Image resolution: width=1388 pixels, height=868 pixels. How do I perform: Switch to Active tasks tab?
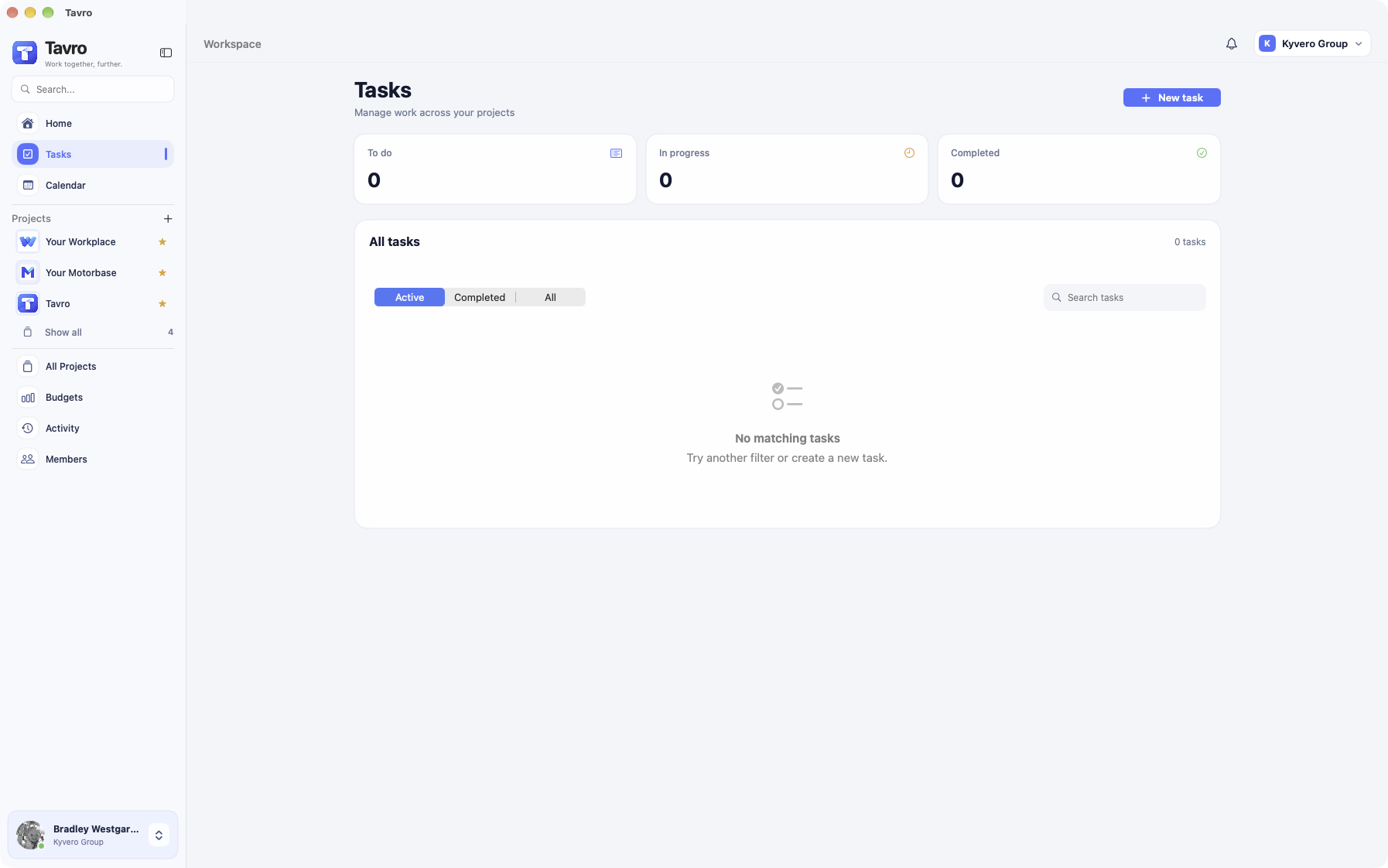click(x=409, y=298)
